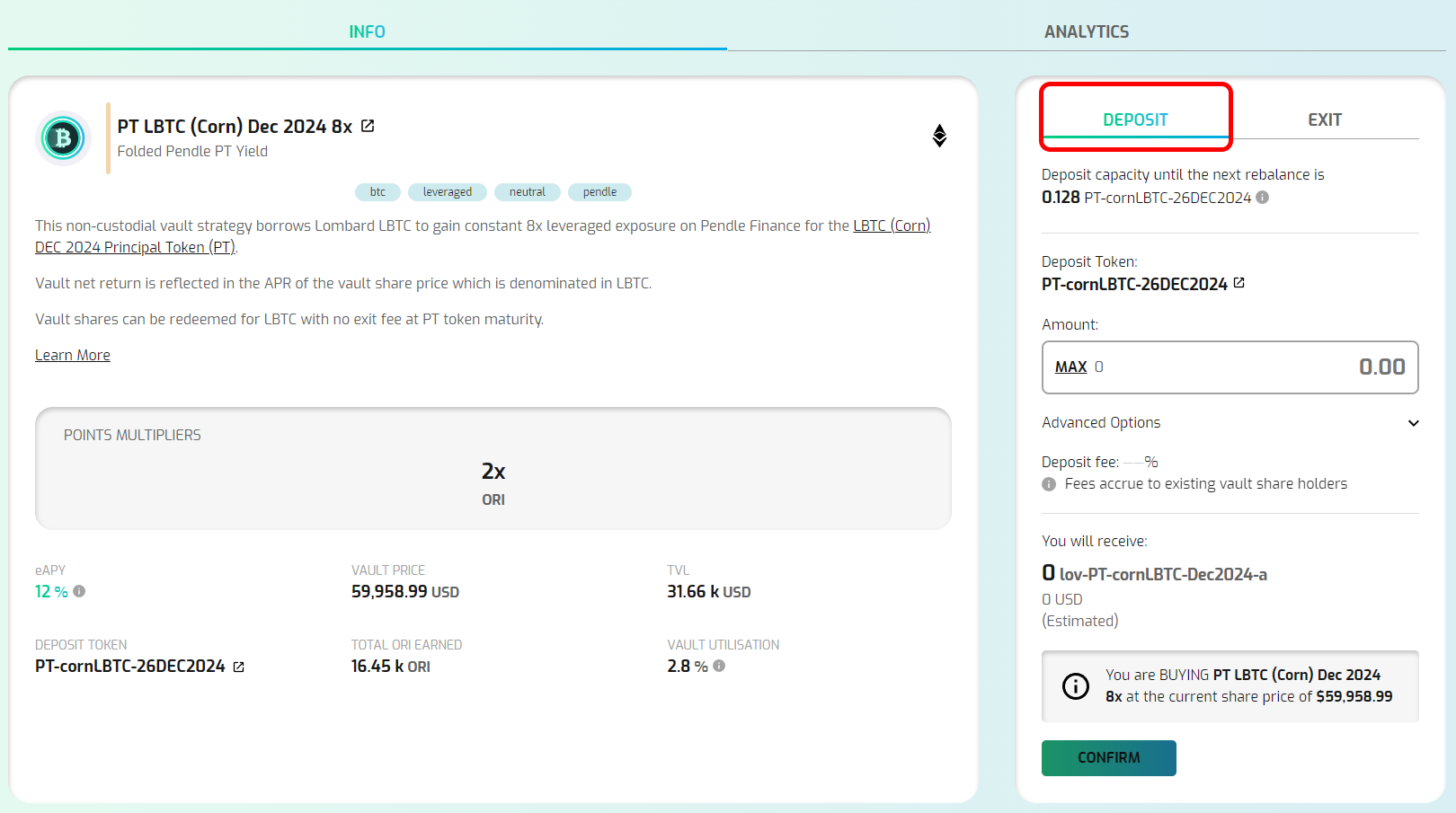Select the INFO tab
This screenshot has height=813, width=1456.
[367, 31]
